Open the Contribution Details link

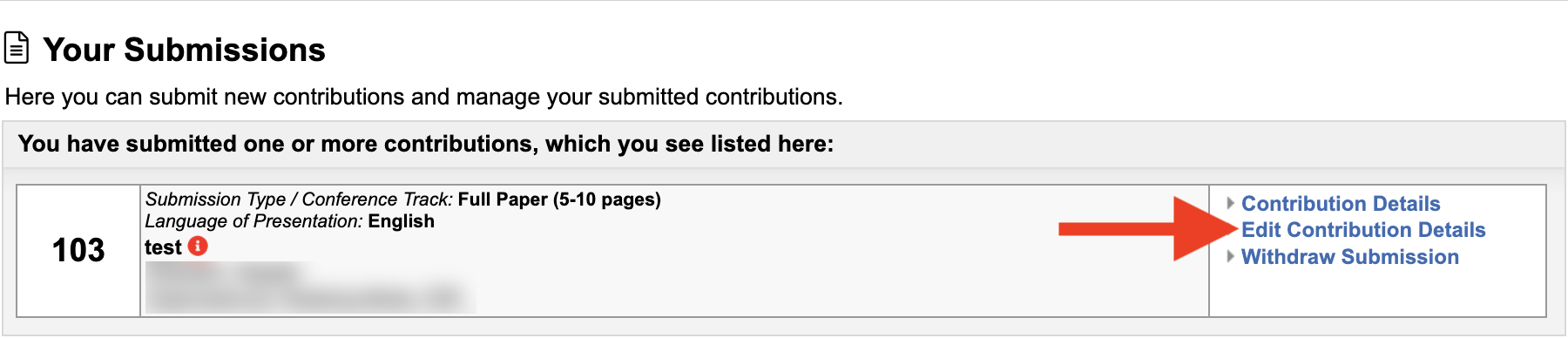[x=1341, y=204]
